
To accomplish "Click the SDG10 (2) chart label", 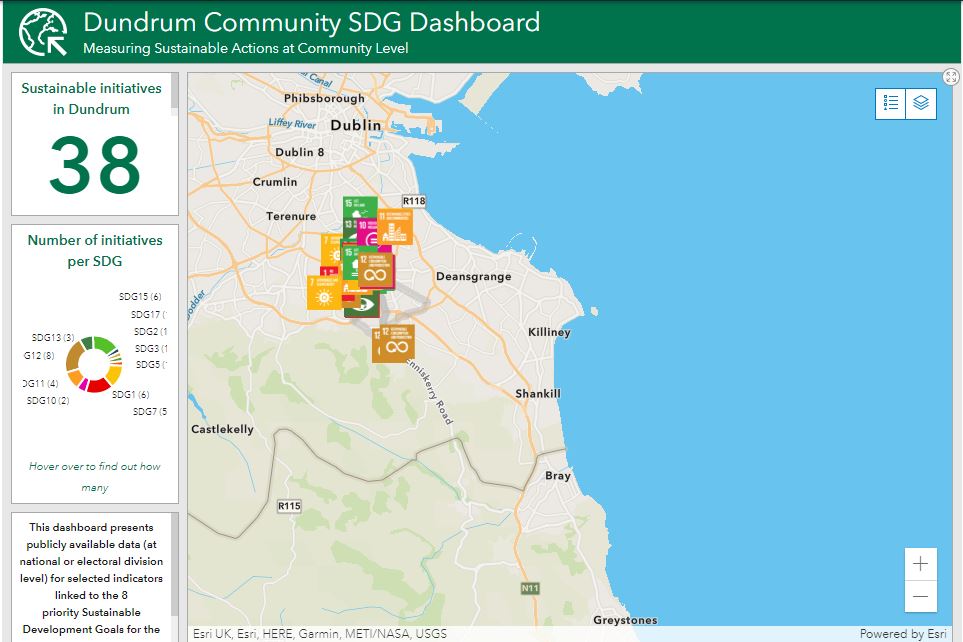I will pyautogui.click(x=47, y=401).
